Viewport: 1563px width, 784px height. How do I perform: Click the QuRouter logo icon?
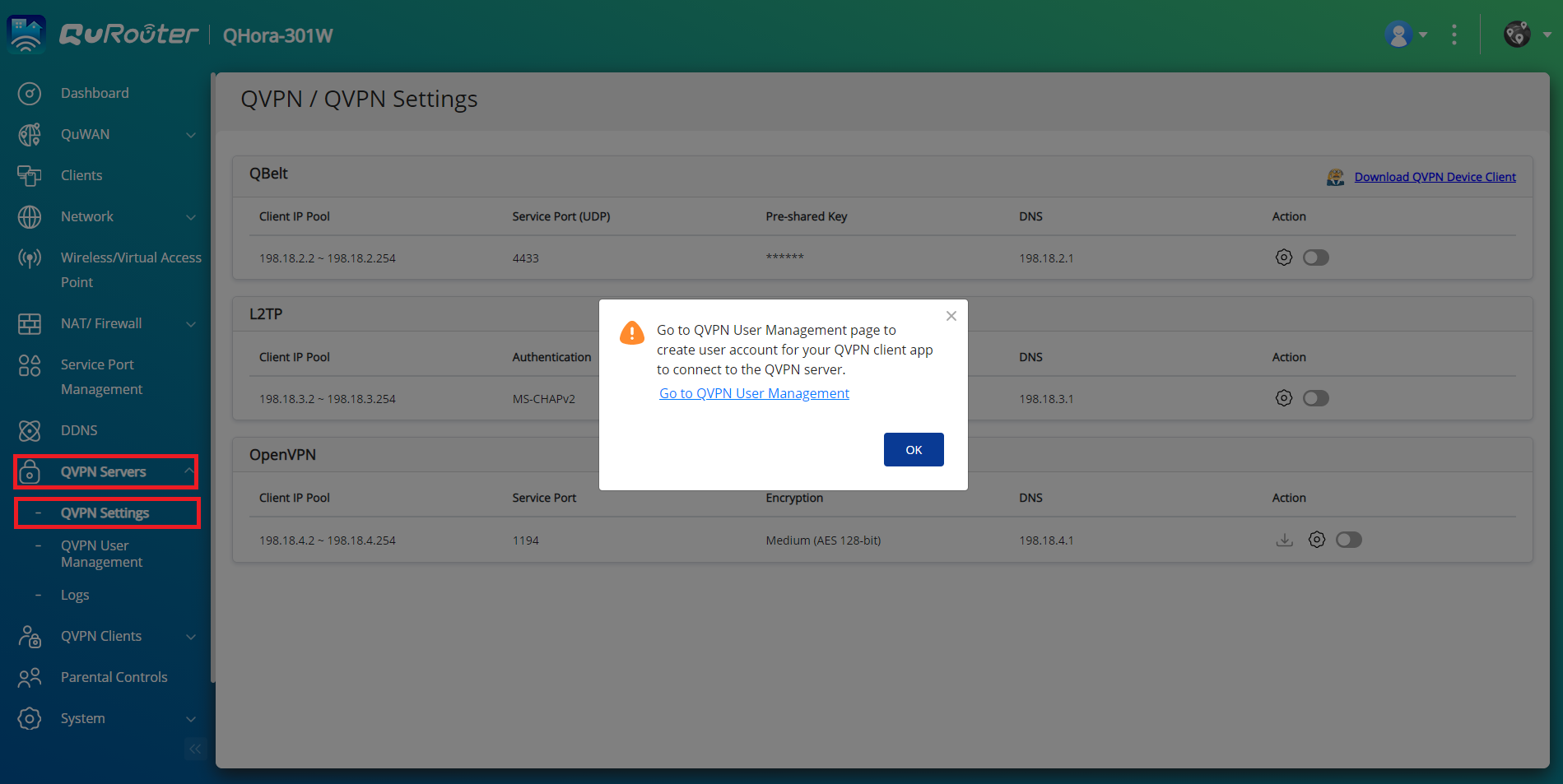coord(26,34)
